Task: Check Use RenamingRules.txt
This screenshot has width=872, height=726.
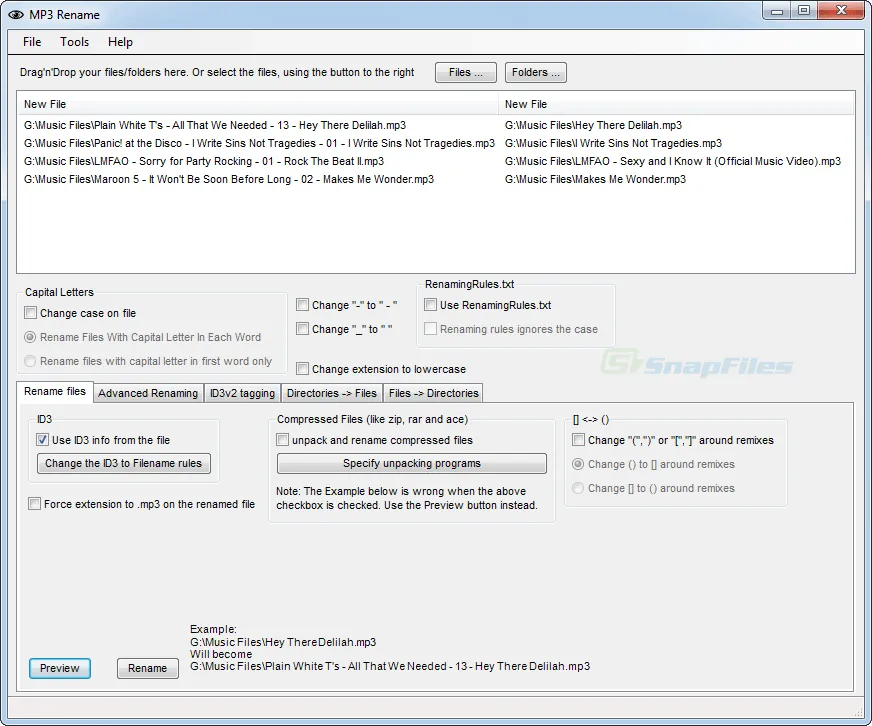Action: coord(430,305)
